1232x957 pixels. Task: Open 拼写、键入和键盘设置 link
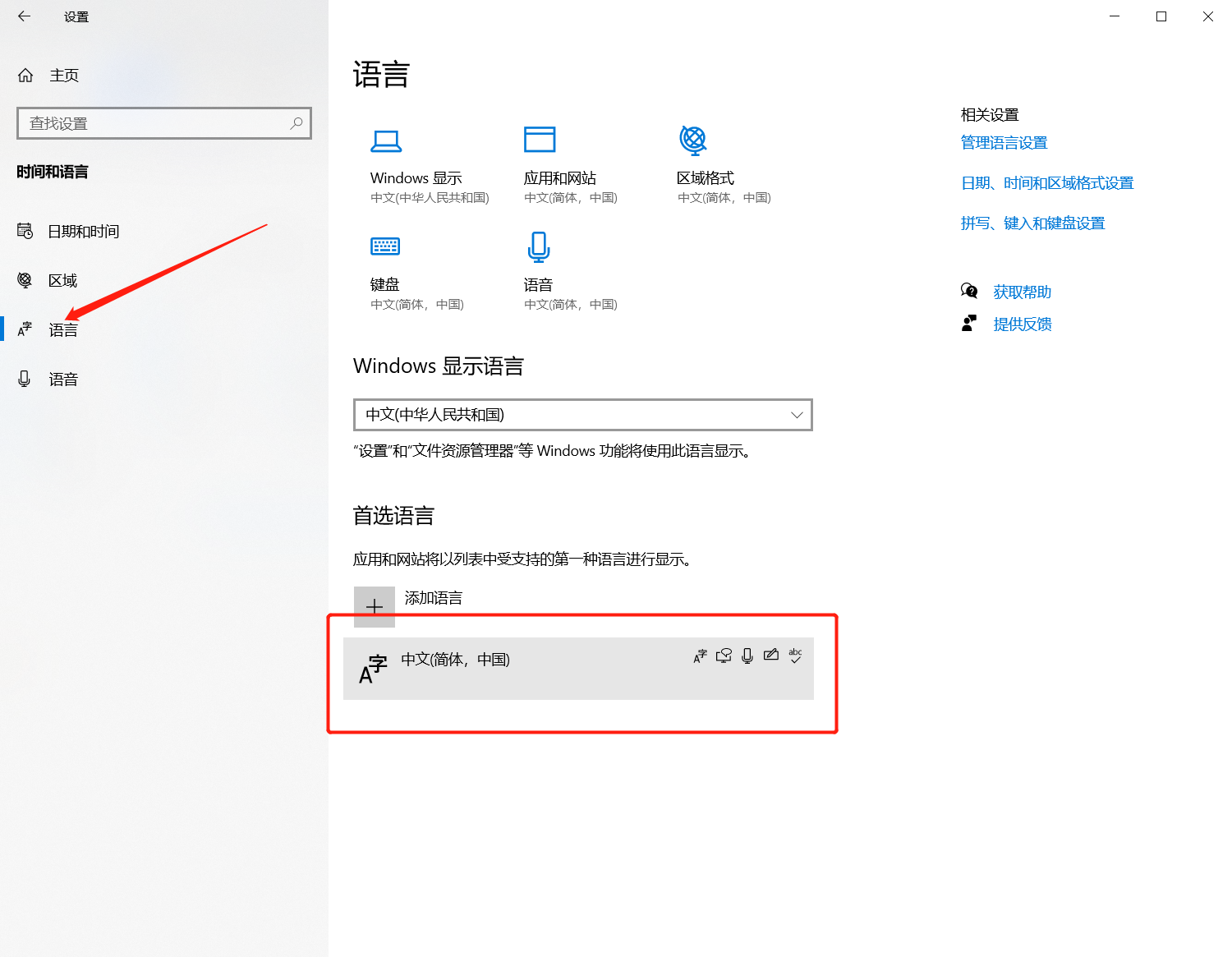coord(1032,223)
